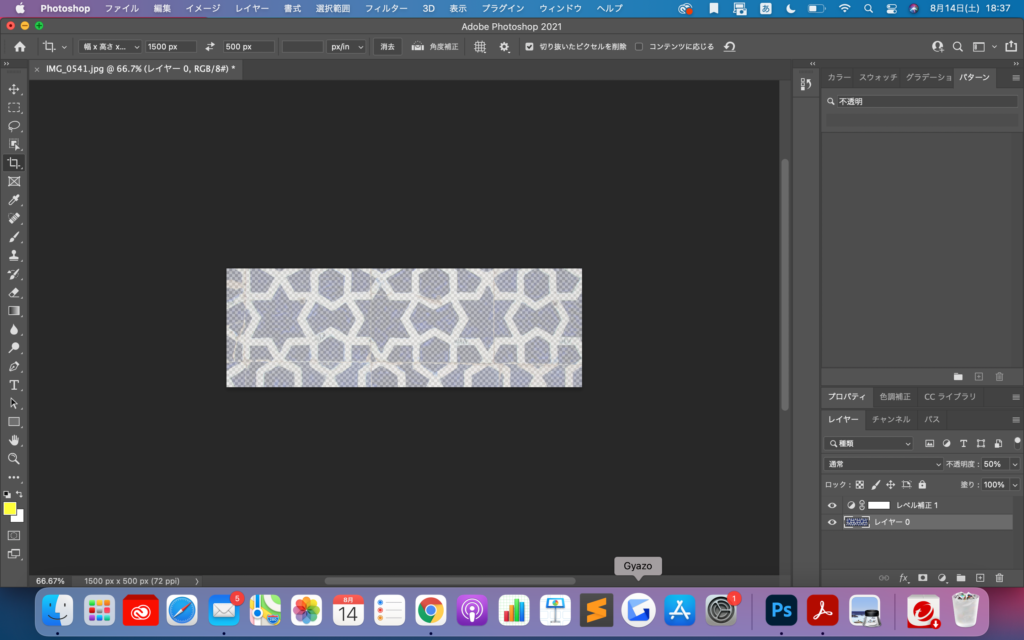Select the Eyedropper tool
This screenshot has width=1024, height=640.
pyautogui.click(x=14, y=200)
